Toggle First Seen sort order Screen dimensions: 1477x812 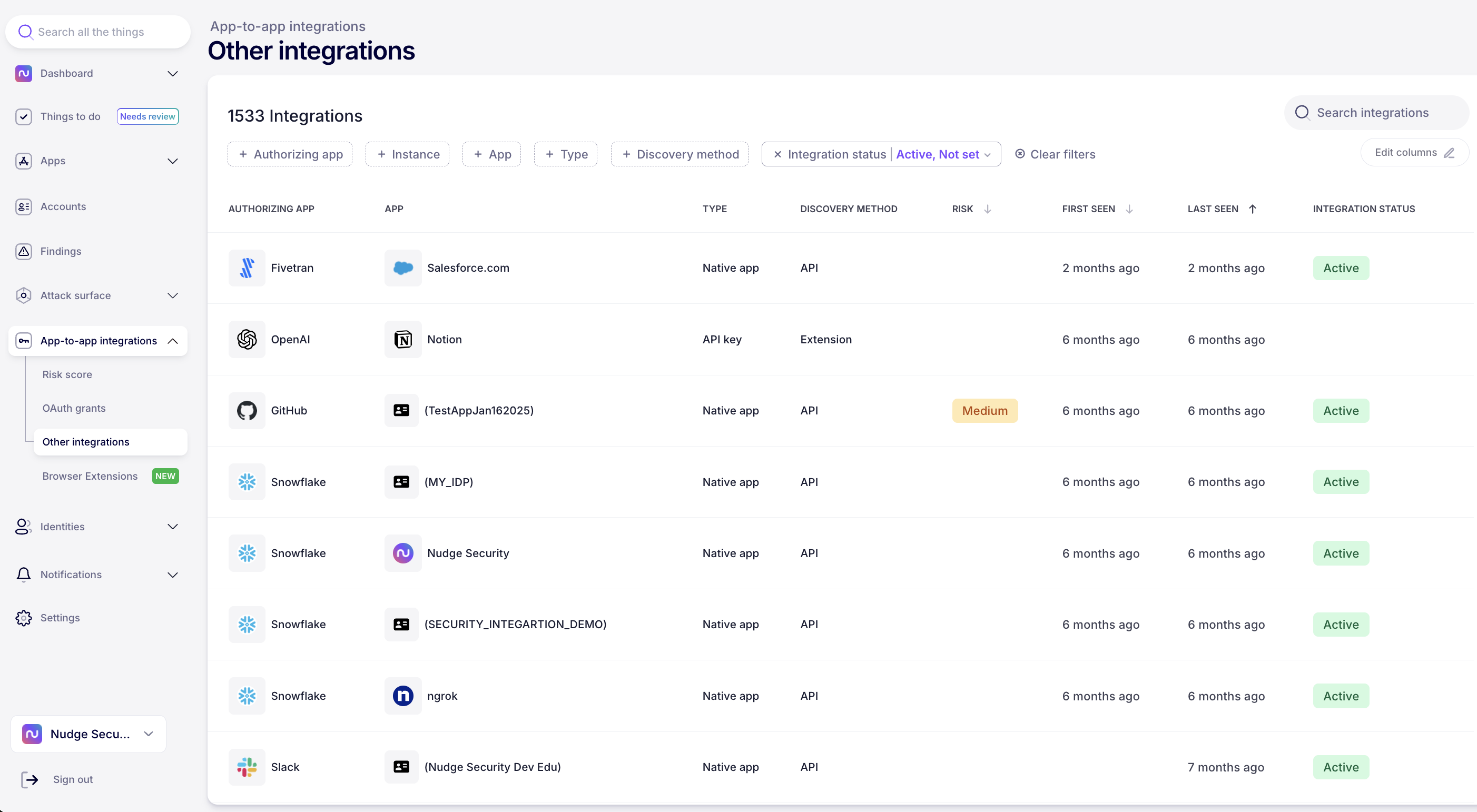(x=1129, y=209)
